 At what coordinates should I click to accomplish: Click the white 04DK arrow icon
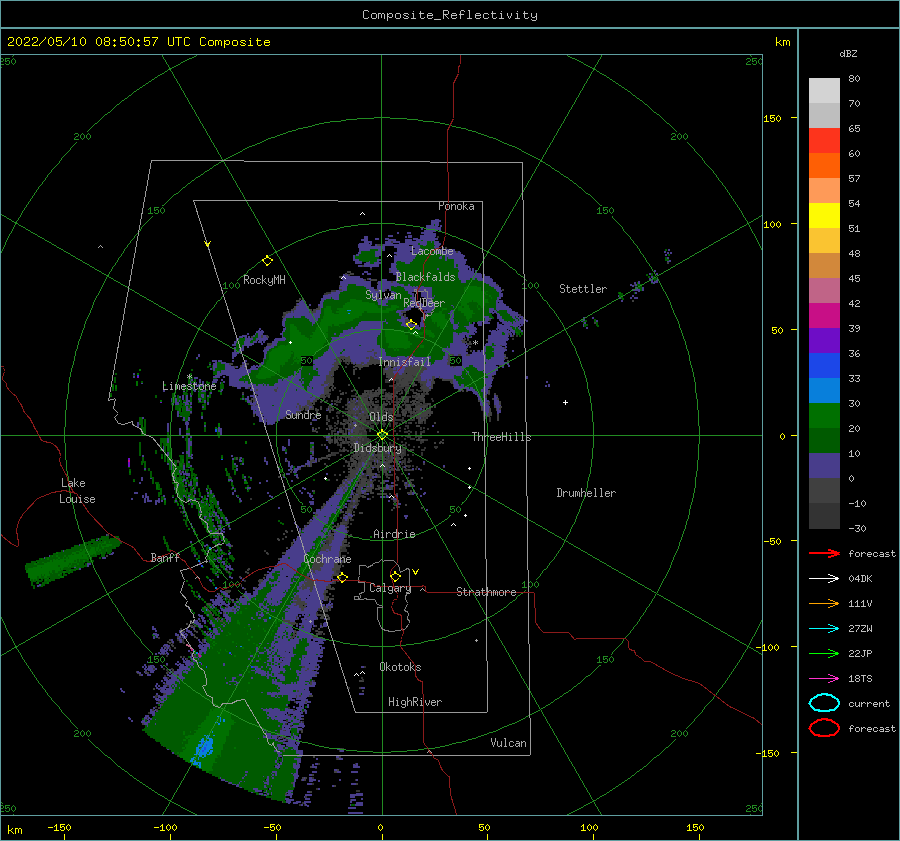[824, 579]
